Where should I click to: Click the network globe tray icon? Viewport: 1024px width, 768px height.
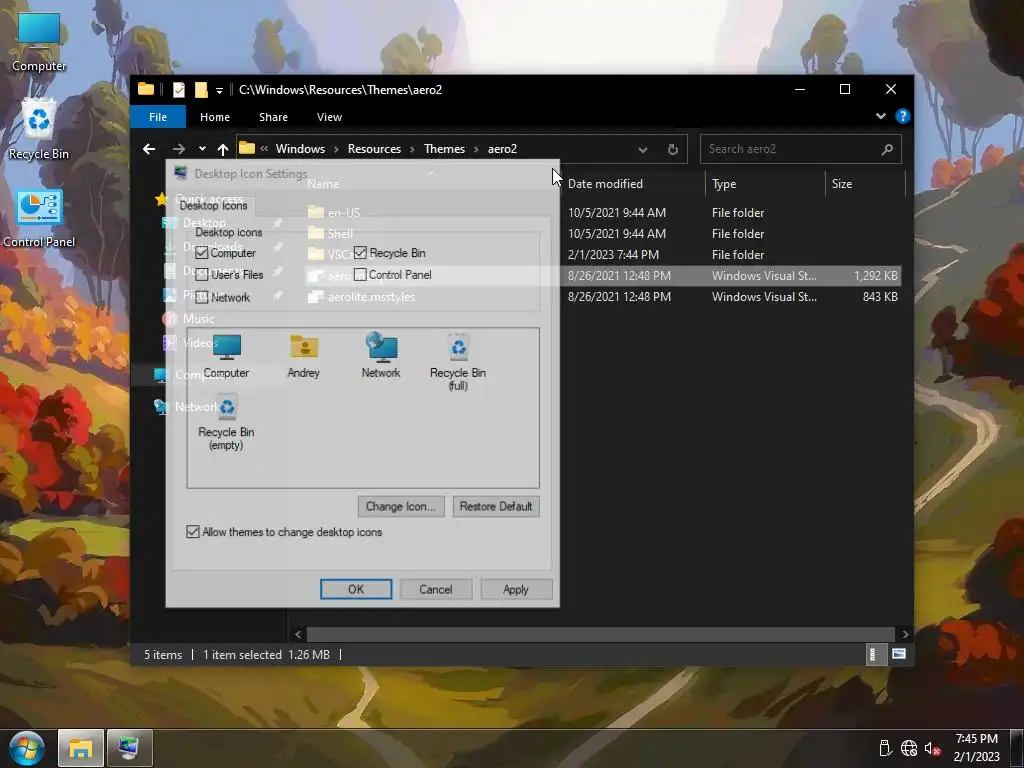(908, 749)
